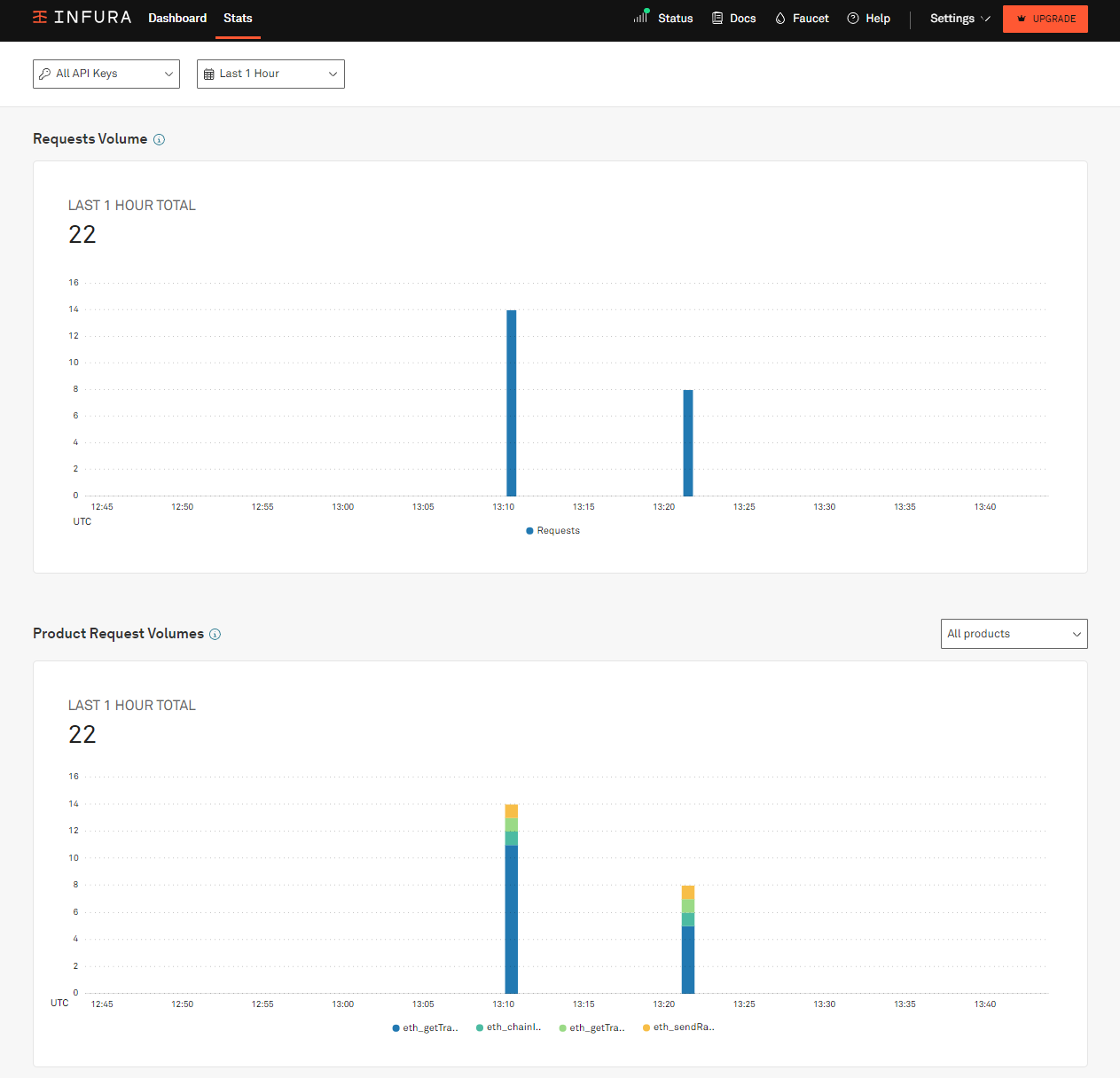Click the 13:10 axis label in the Requests Volume chart
1120x1078 pixels.
[x=504, y=507]
